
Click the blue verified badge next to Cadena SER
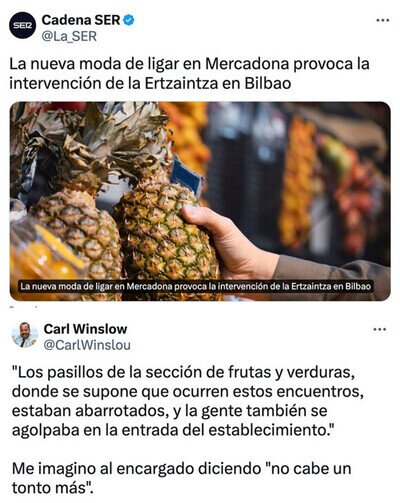[x=129, y=20]
